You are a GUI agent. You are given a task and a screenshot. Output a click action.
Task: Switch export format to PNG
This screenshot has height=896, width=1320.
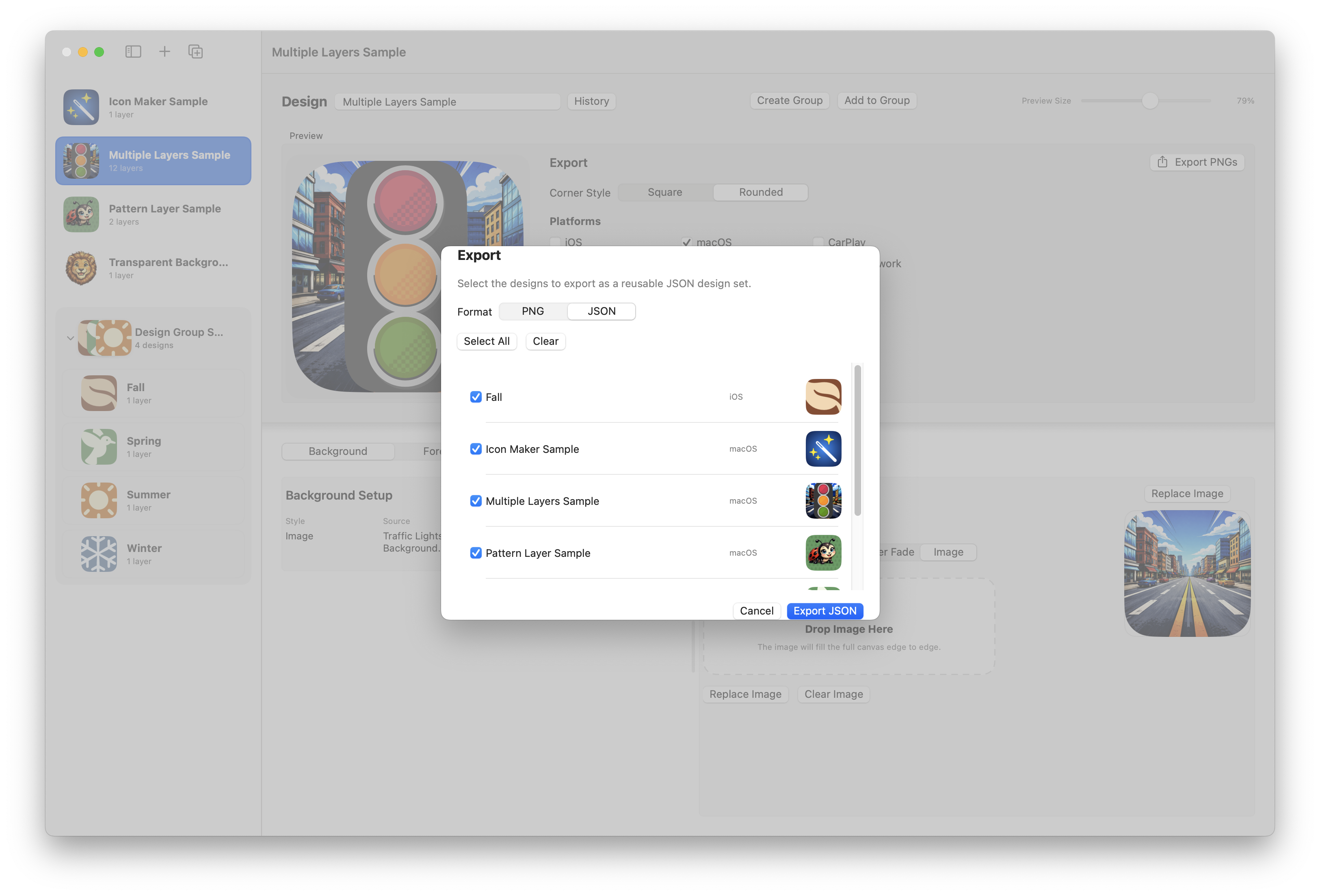click(533, 312)
